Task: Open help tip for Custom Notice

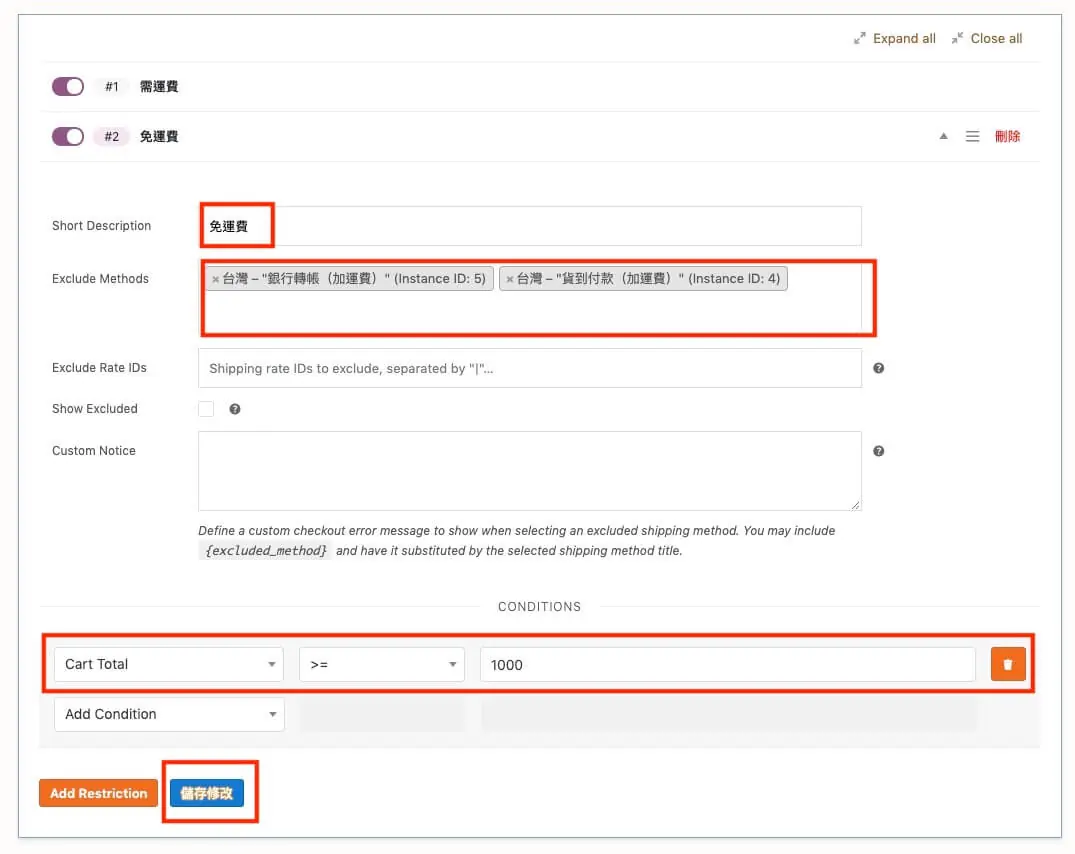Action: tap(878, 451)
